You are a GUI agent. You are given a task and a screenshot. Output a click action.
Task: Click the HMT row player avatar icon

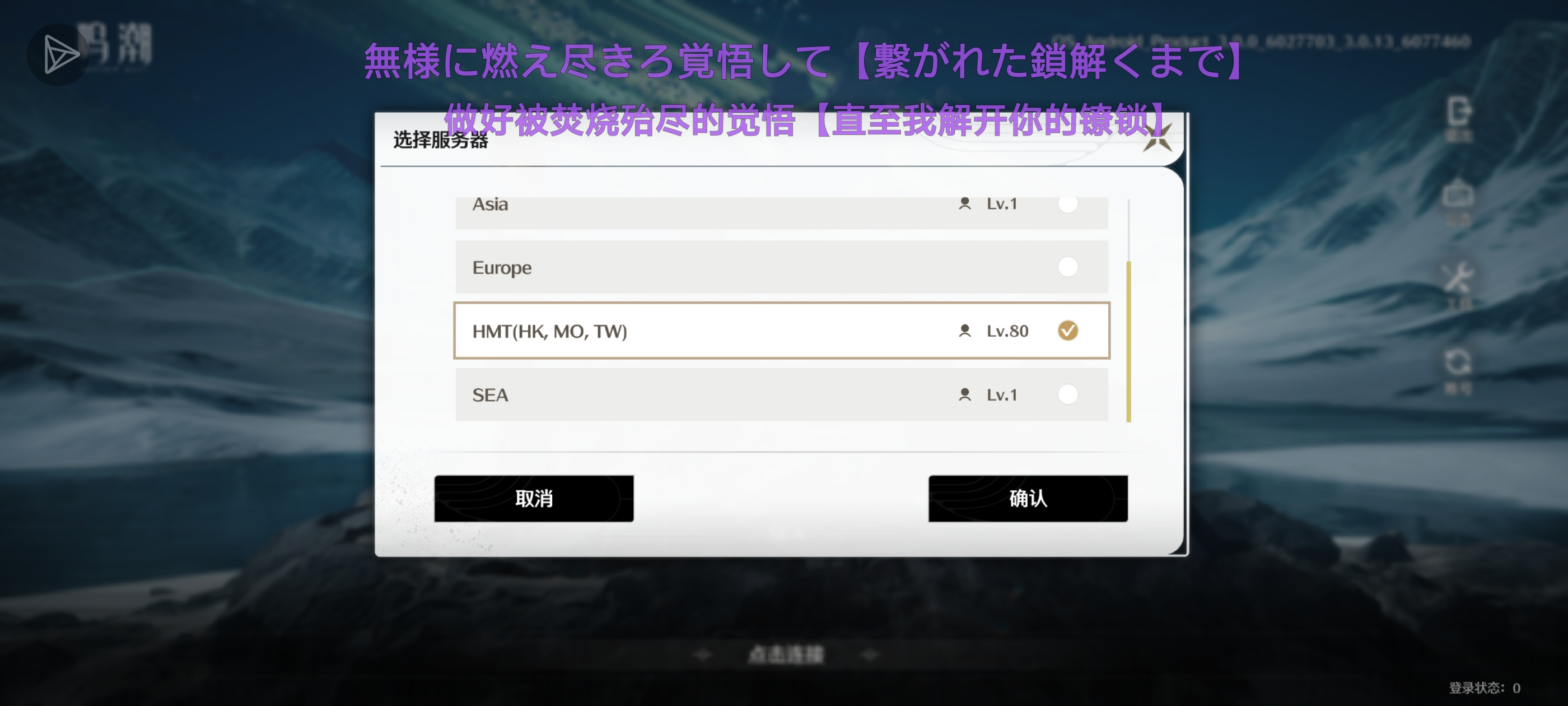(965, 331)
